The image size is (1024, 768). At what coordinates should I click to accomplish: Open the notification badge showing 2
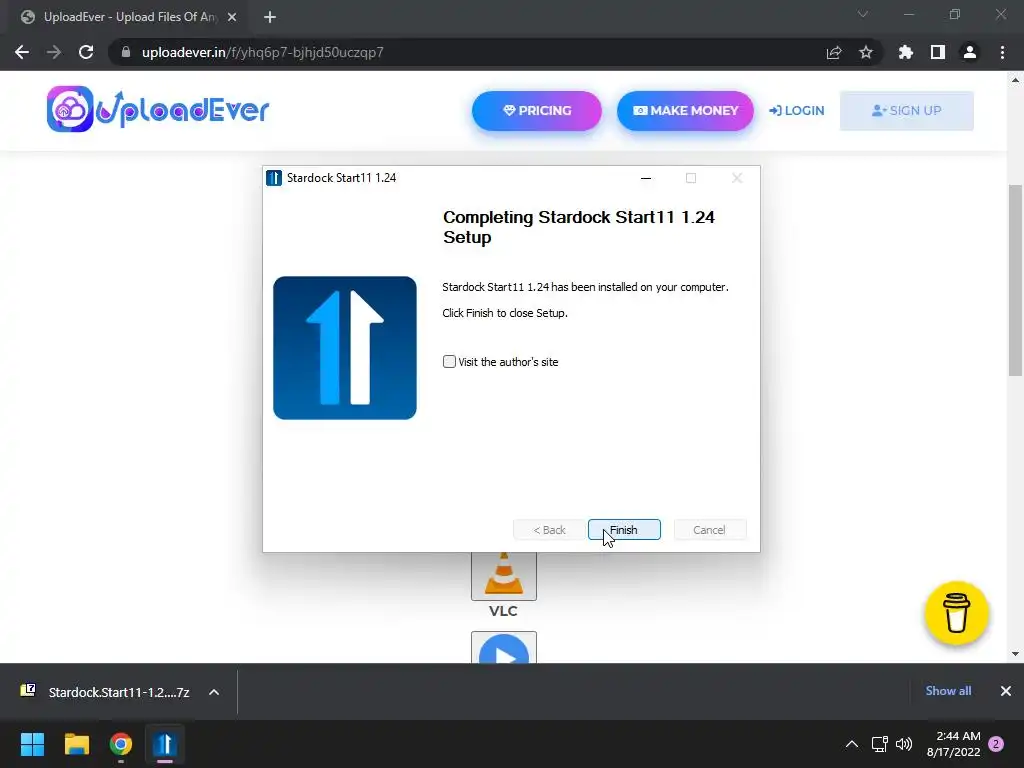pos(996,744)
